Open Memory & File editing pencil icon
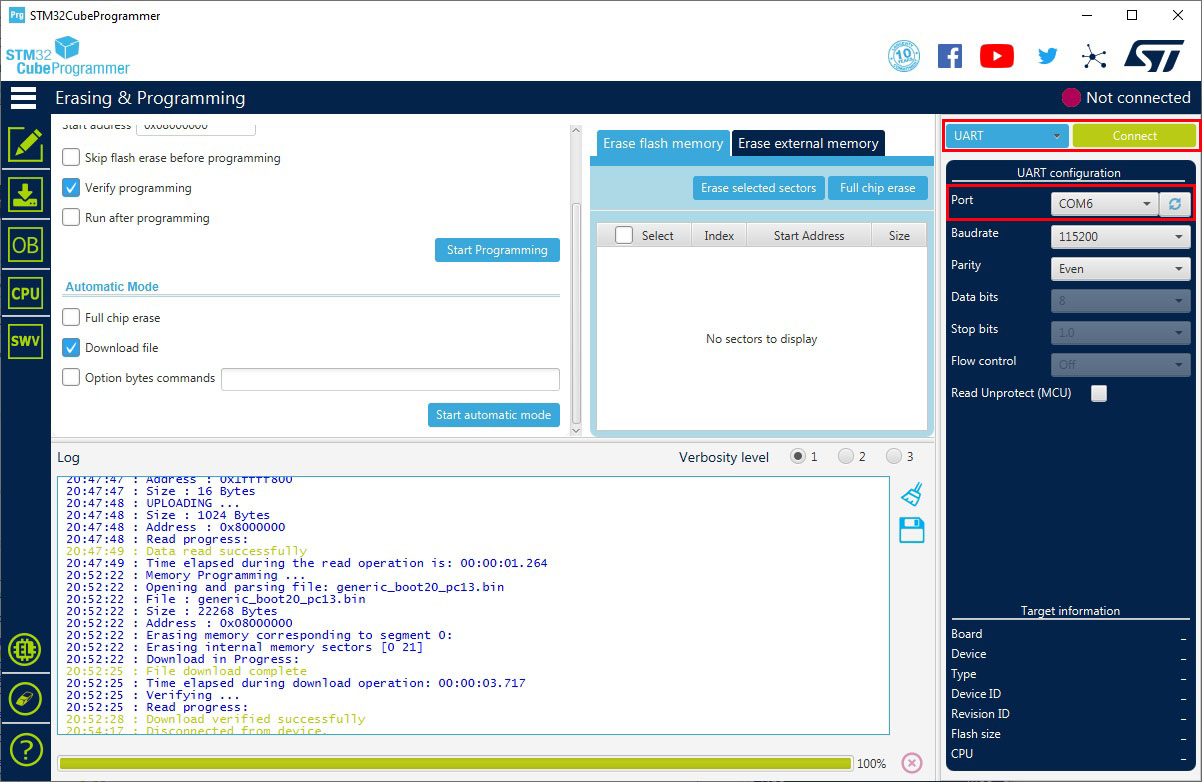This screenshot has height=782, width=1202. coord(25,145)
